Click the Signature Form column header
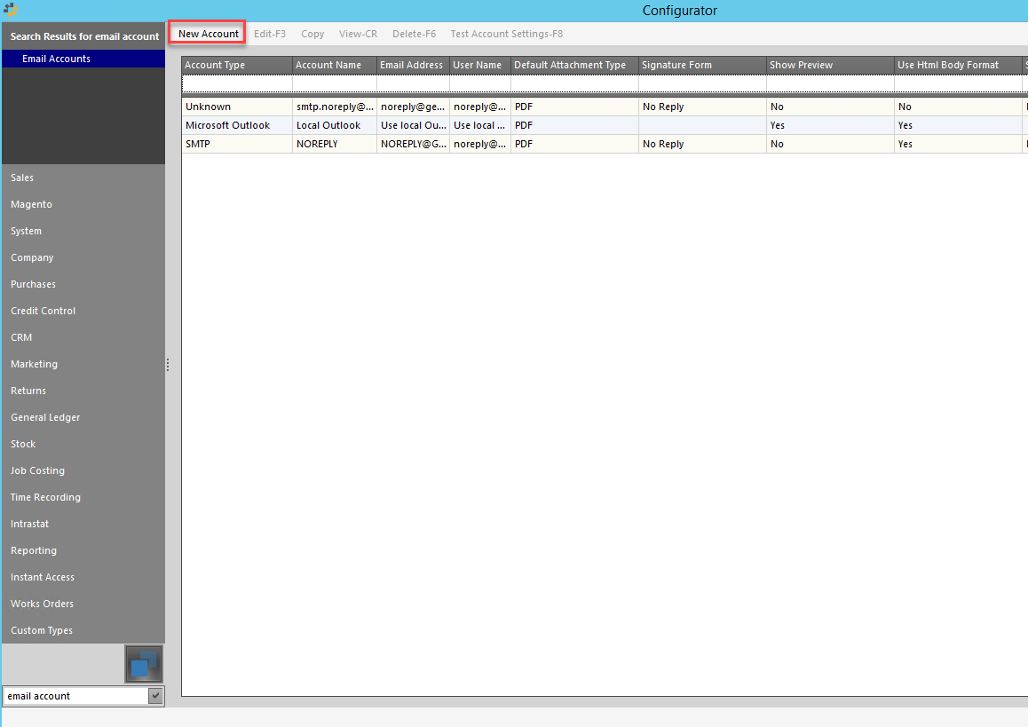1029x727 pixels. click(700, 65)
